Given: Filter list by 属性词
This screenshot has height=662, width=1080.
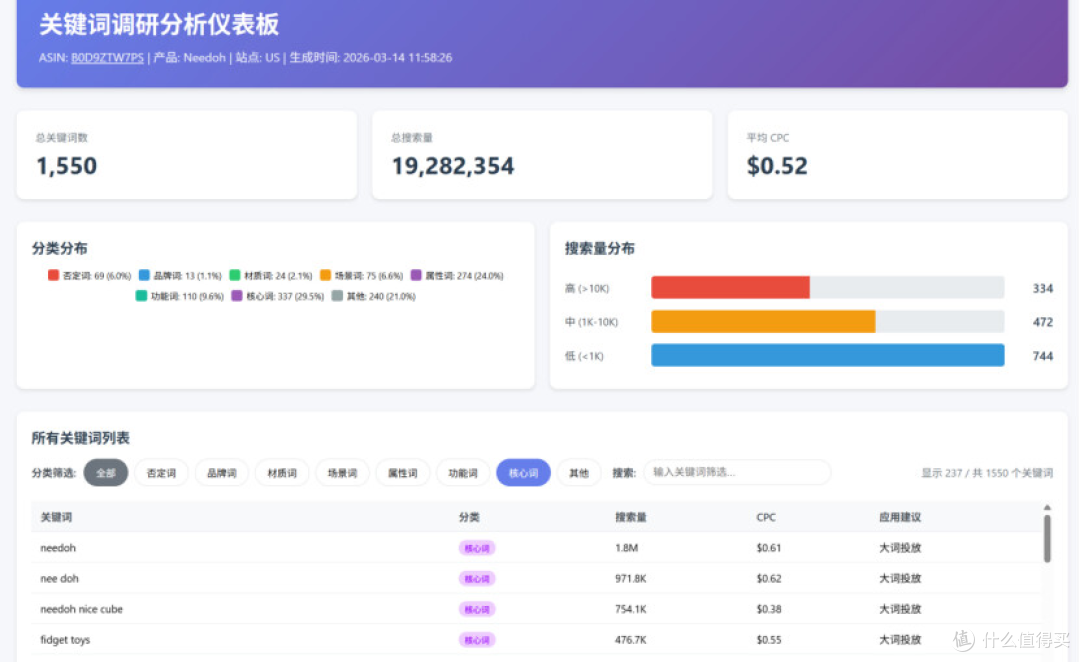Looking at the screenshot, I should [402, 472].
